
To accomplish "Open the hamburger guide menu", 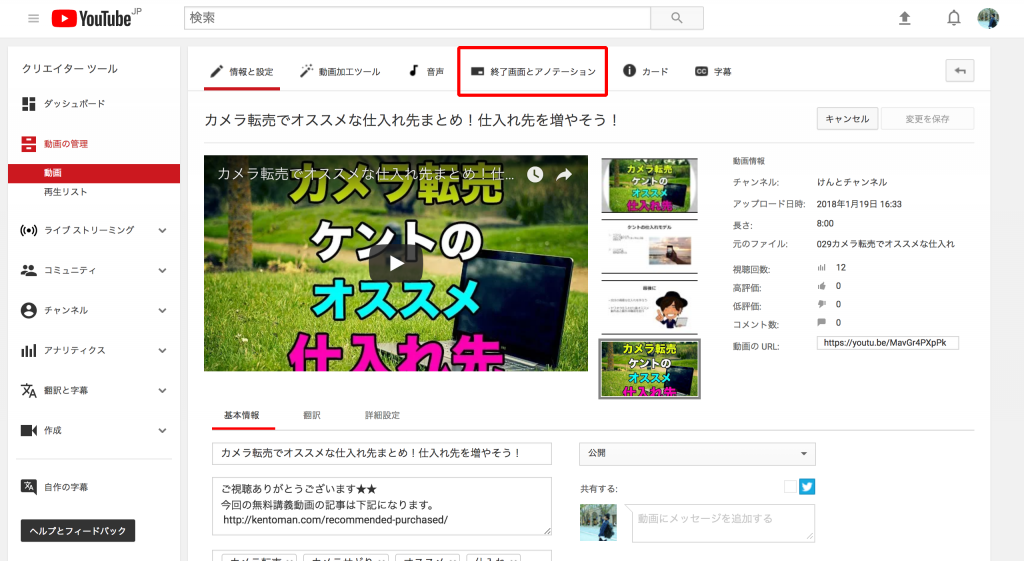I will [33, 18].
